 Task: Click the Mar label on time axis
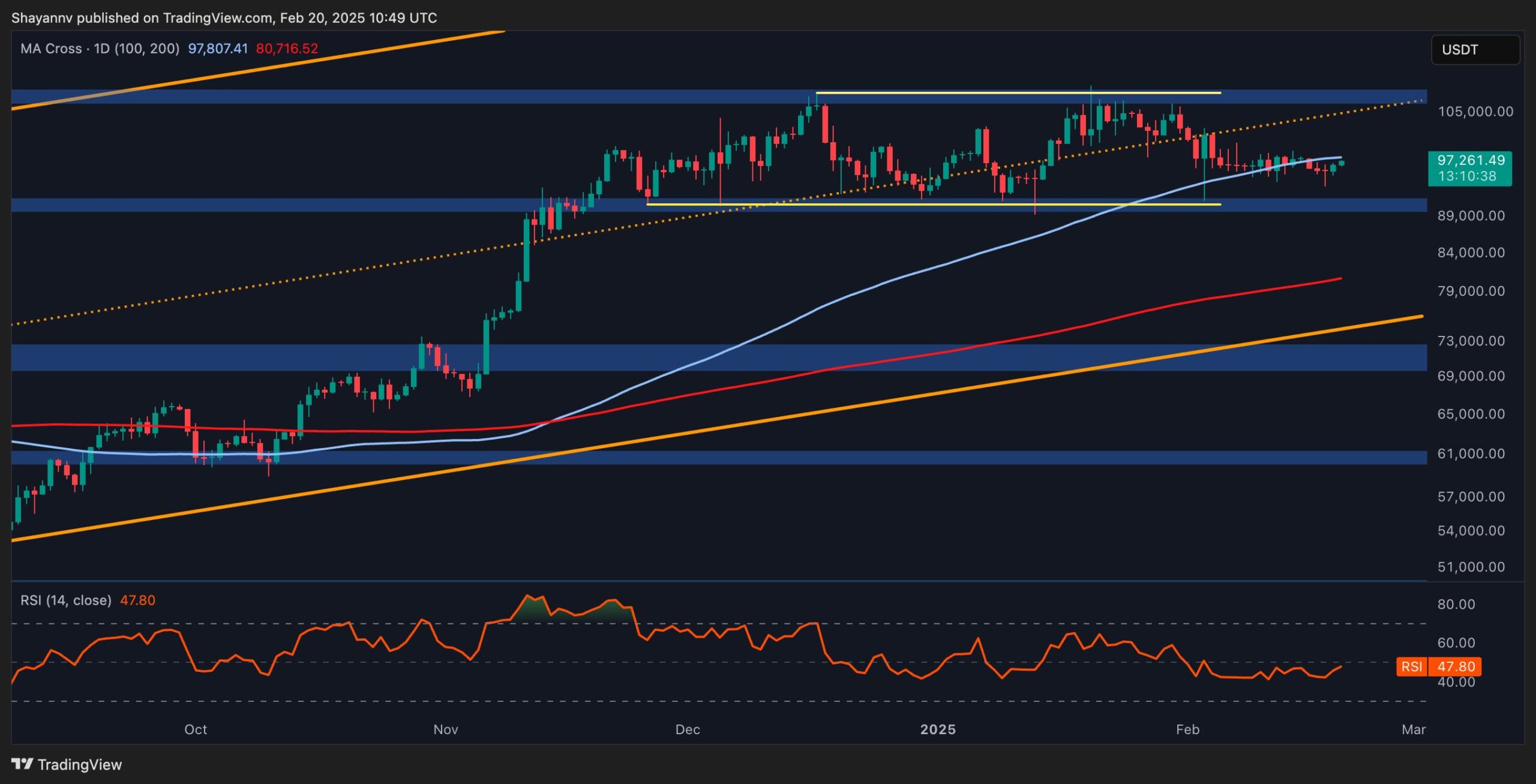[x=1413, y=729]
